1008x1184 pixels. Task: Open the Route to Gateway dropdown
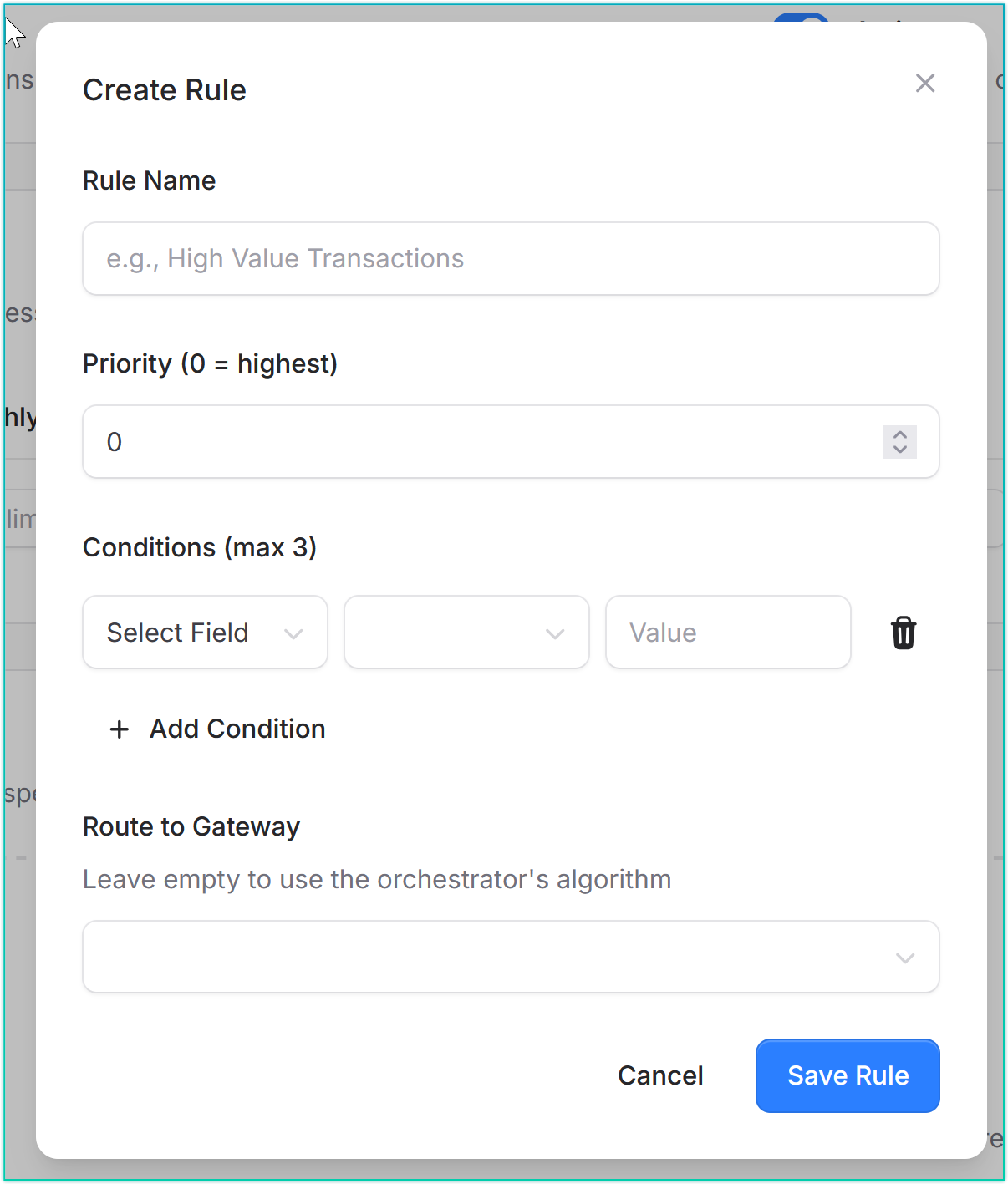click(511, 957)
